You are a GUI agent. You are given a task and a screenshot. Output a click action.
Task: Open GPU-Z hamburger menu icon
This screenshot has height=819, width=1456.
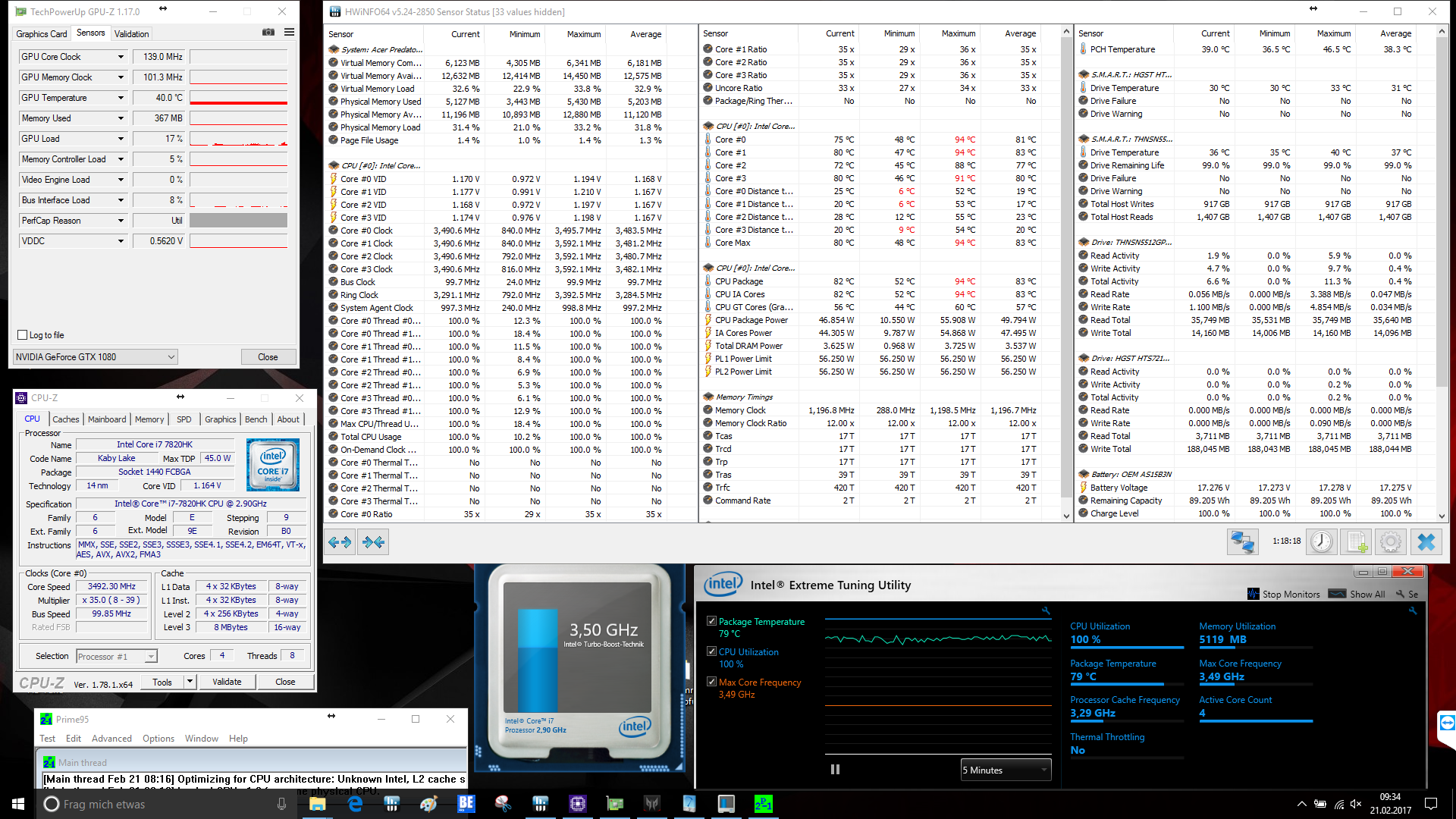point(289,33)
